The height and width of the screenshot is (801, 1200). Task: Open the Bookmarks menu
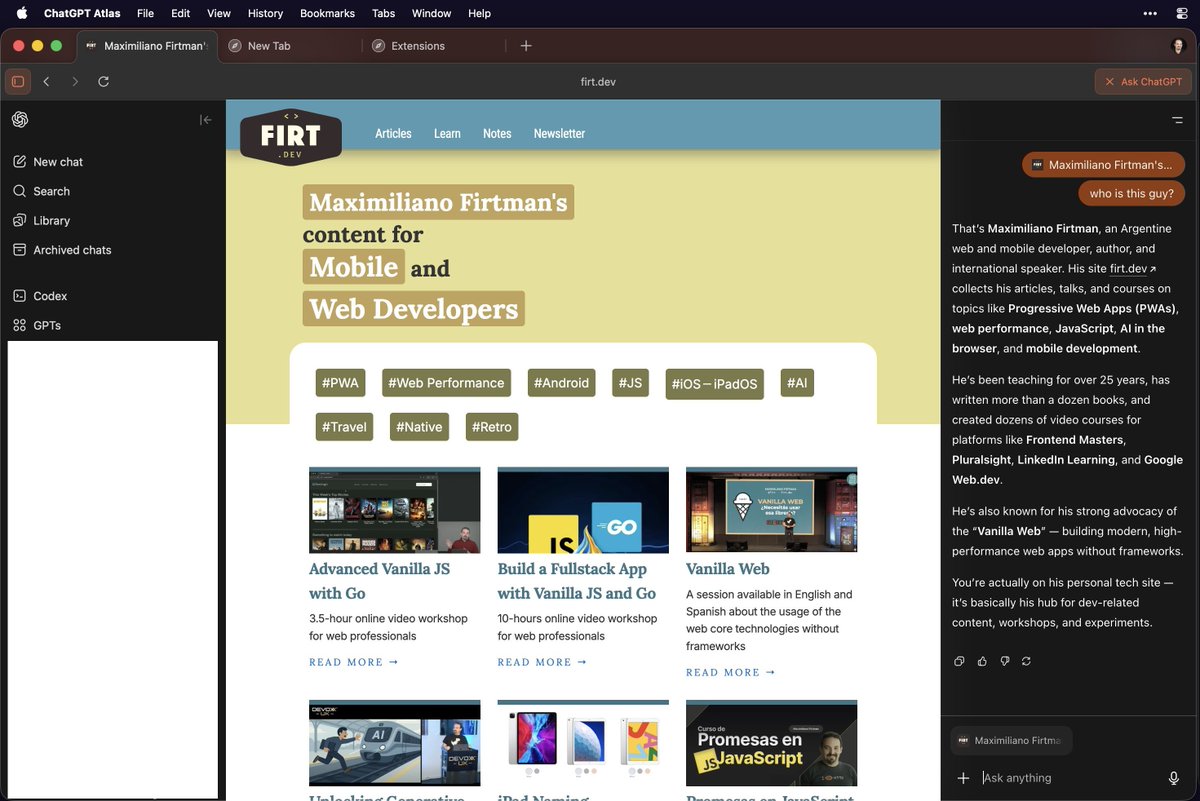[x=327, y=13]
